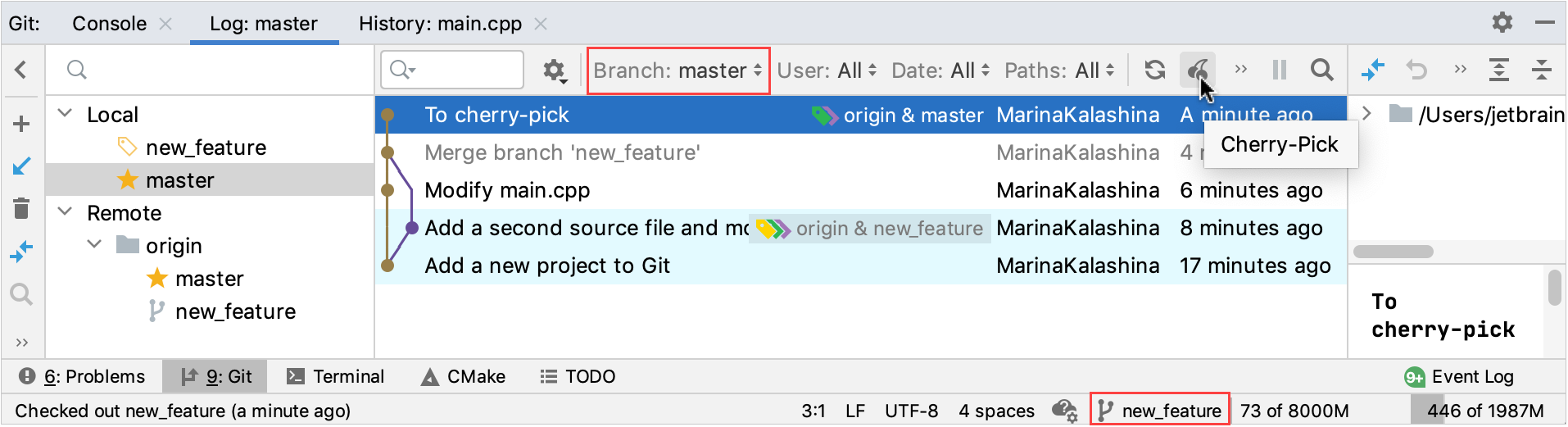Switch to the Console tab
The height and width of the screenshot is (427, 1568).
pos(109,24)
